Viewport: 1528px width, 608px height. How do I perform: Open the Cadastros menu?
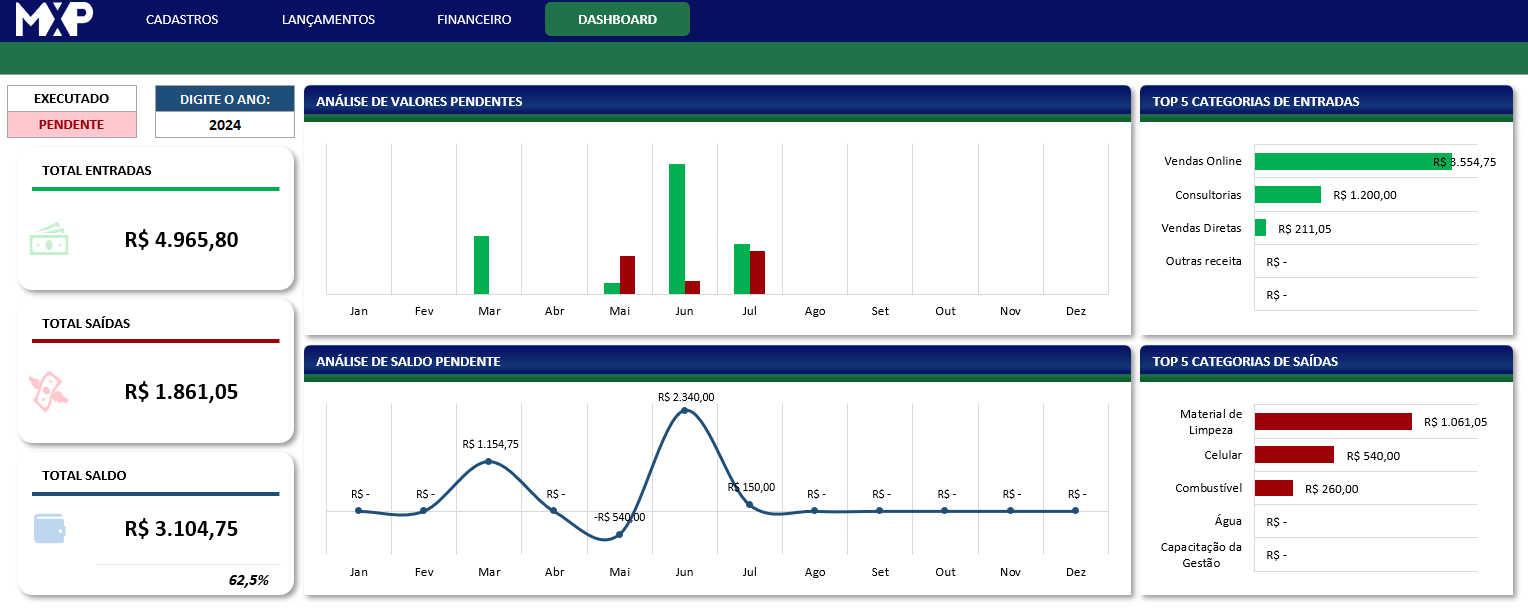[182, 19]
